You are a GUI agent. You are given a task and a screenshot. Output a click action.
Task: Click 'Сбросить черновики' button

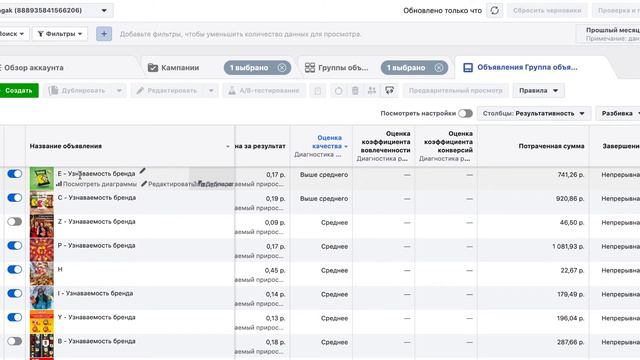(x=547, y=11)
